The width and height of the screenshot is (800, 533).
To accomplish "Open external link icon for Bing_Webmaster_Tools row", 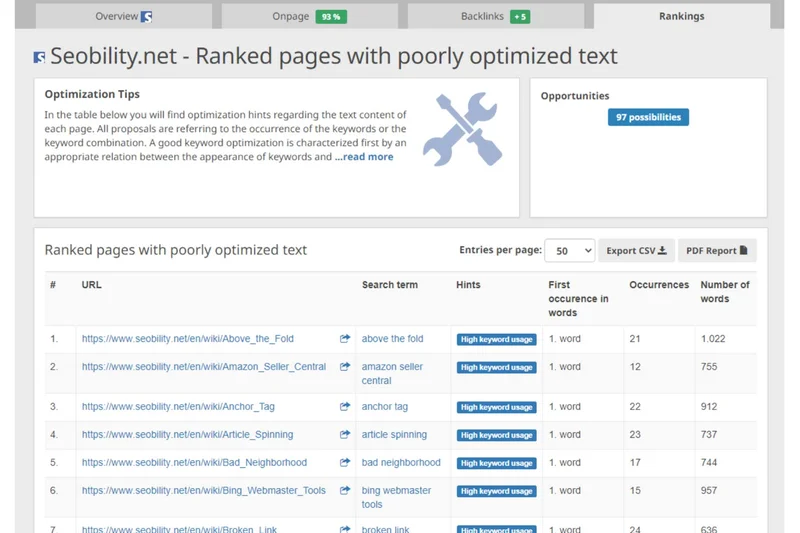I will (x=345, y=491).
